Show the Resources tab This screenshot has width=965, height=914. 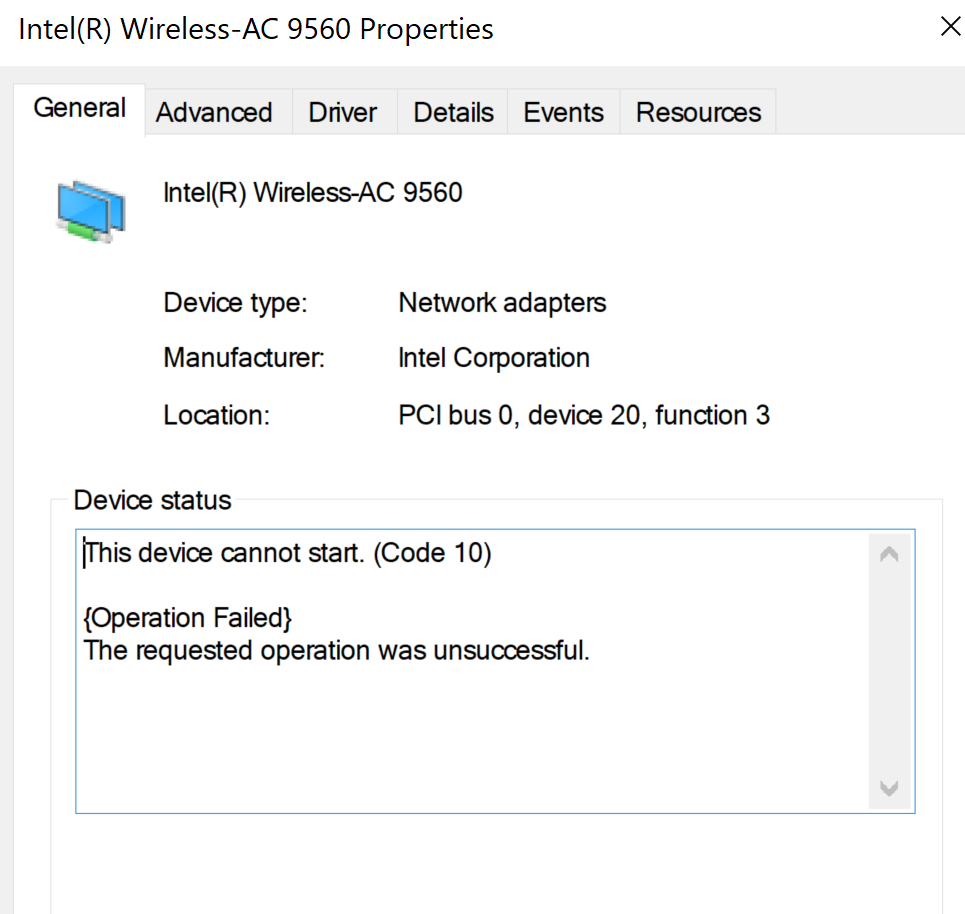[x=699, y=113]
